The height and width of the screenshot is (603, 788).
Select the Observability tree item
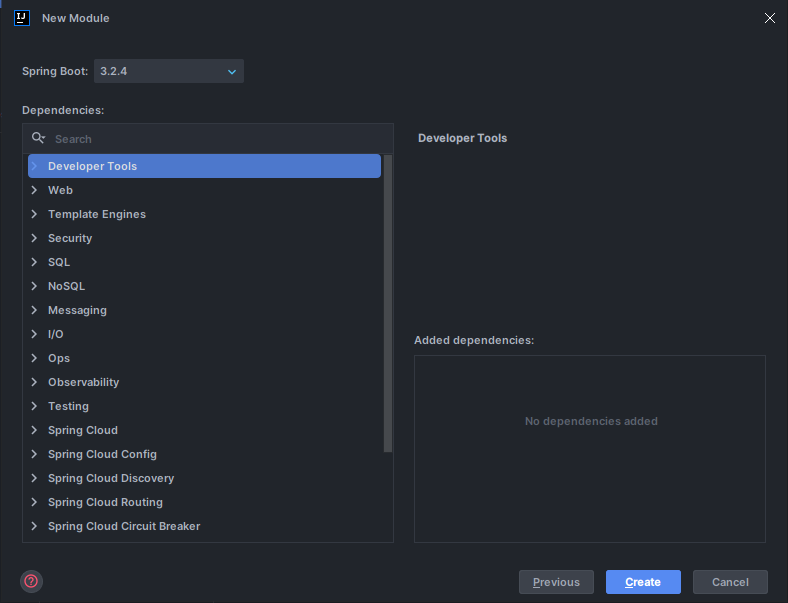coord(83,382)
